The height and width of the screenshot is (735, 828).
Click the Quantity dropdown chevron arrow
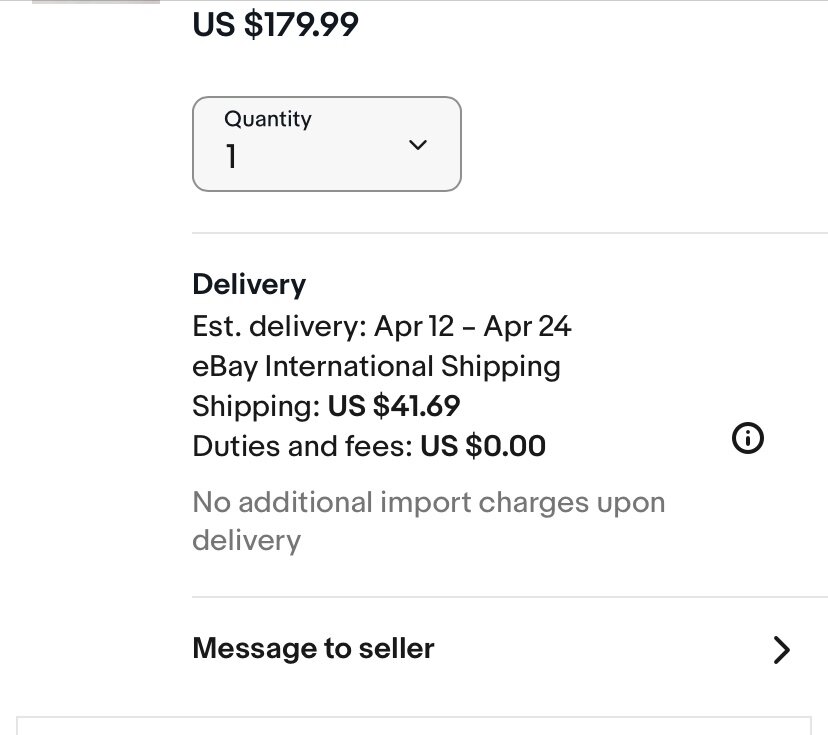tap(418, 145)
